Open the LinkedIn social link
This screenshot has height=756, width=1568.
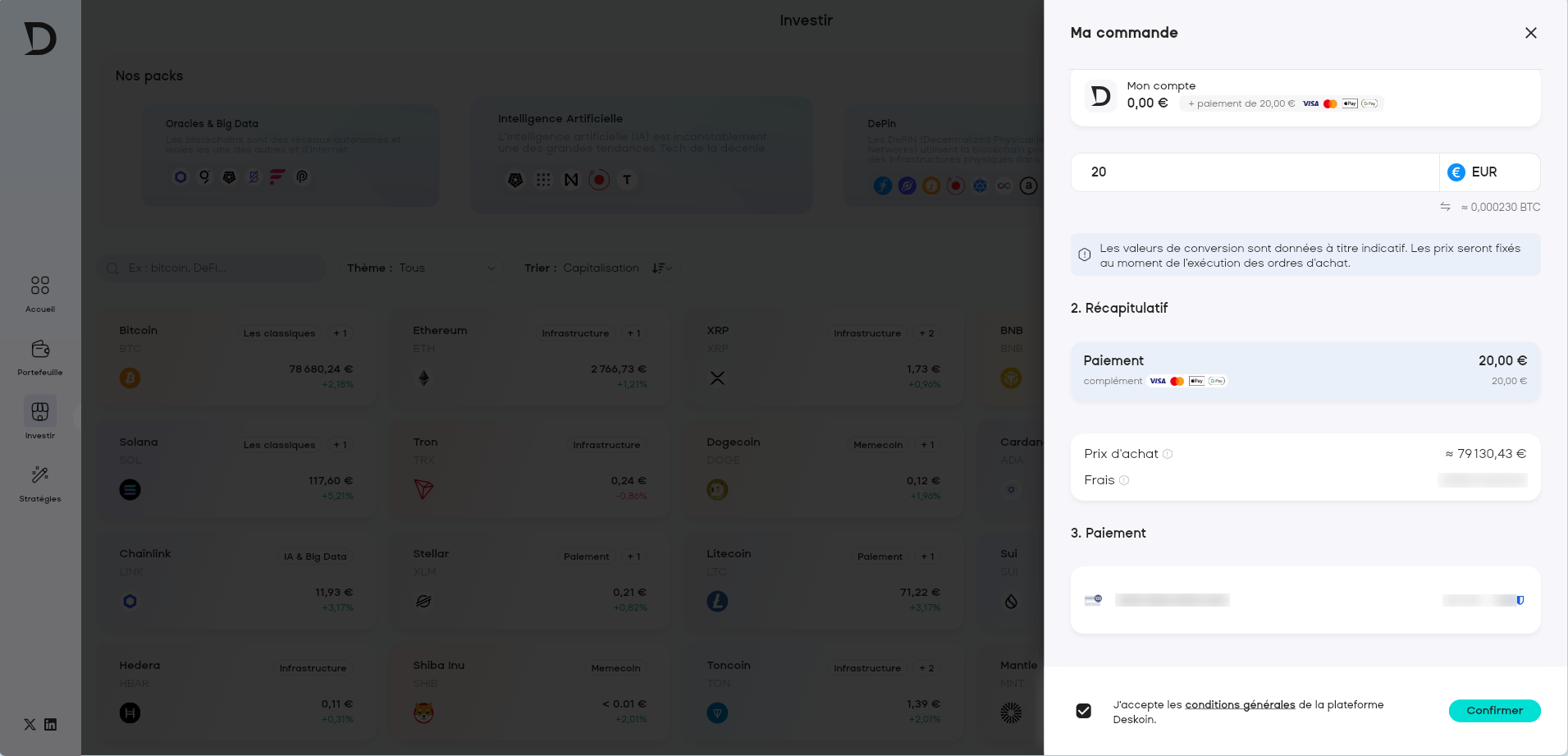pyautogui.click(x=51, y=724)
